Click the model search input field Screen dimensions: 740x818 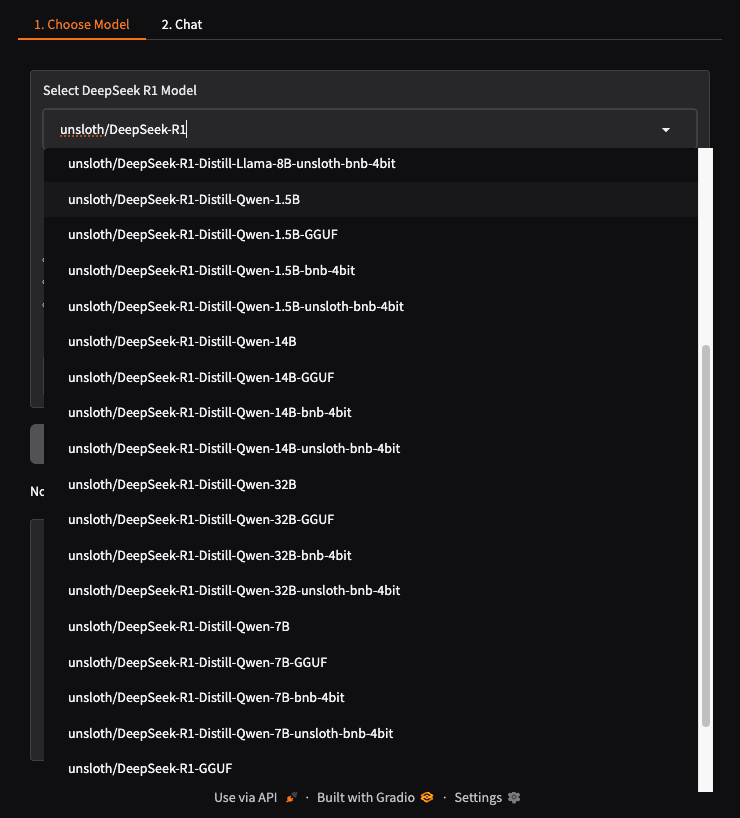coord(350,130)
